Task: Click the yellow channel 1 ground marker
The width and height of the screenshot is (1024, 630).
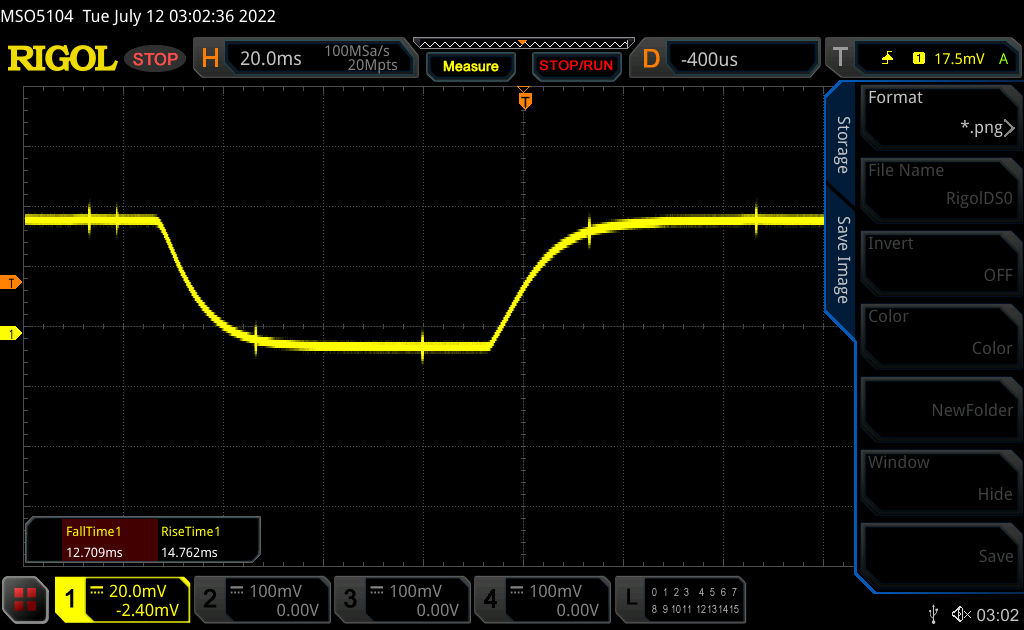Action: click(12, 333)
